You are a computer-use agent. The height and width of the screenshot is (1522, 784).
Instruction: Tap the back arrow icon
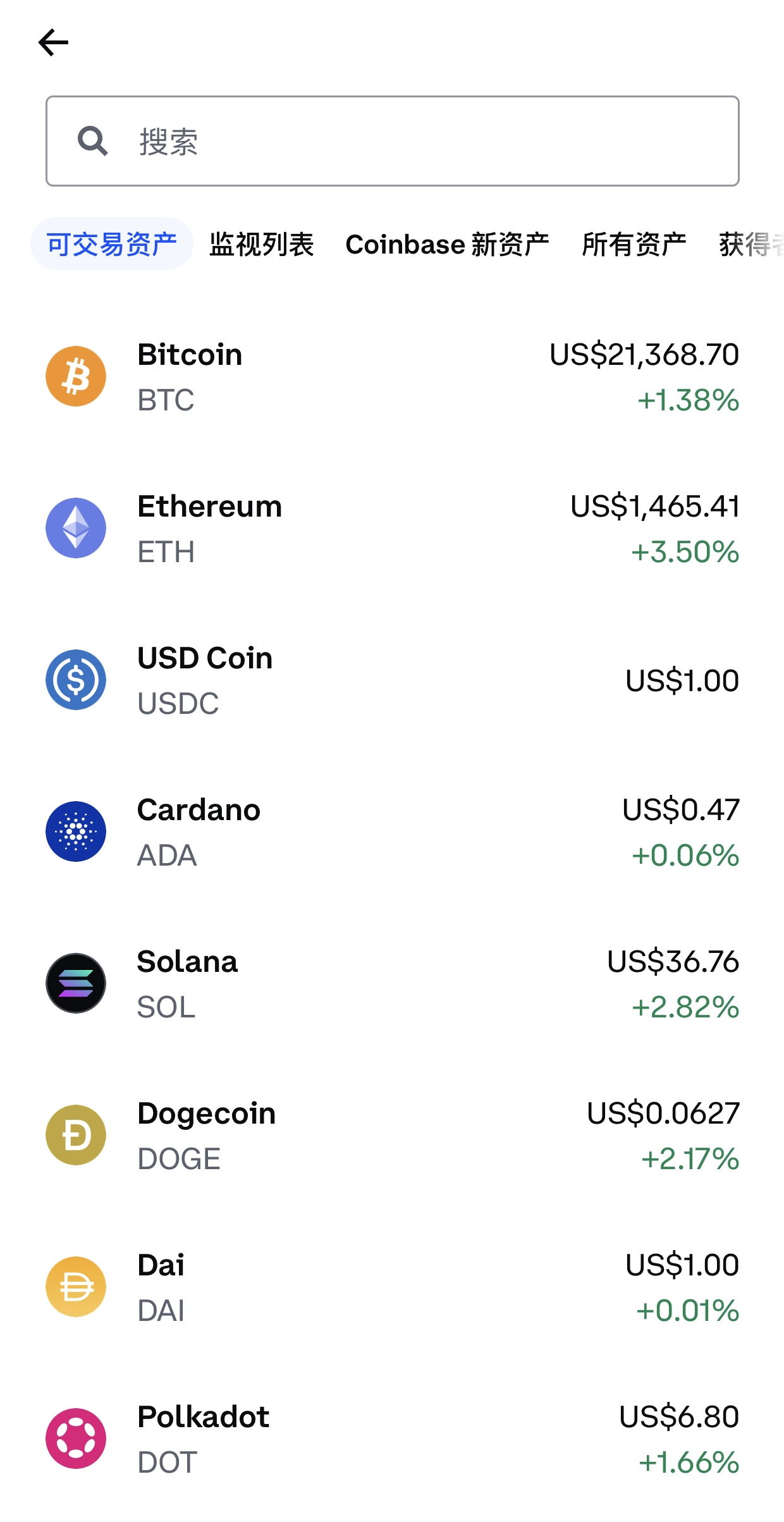[54, 43]
